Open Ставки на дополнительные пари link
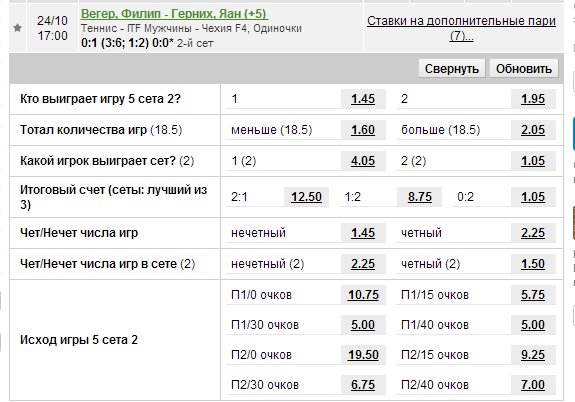The width and height of the screenshot is (575, 402). (x=461, y=28)
